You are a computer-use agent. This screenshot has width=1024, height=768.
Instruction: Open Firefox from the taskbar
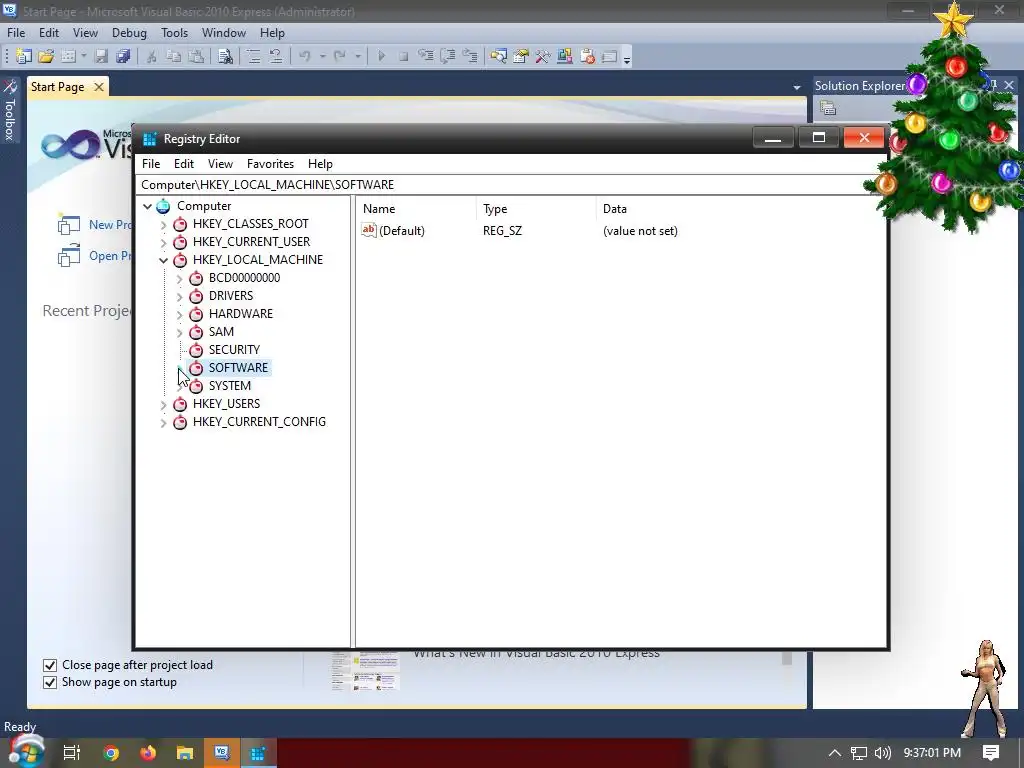pyautogui.click(x=148, y=753)
